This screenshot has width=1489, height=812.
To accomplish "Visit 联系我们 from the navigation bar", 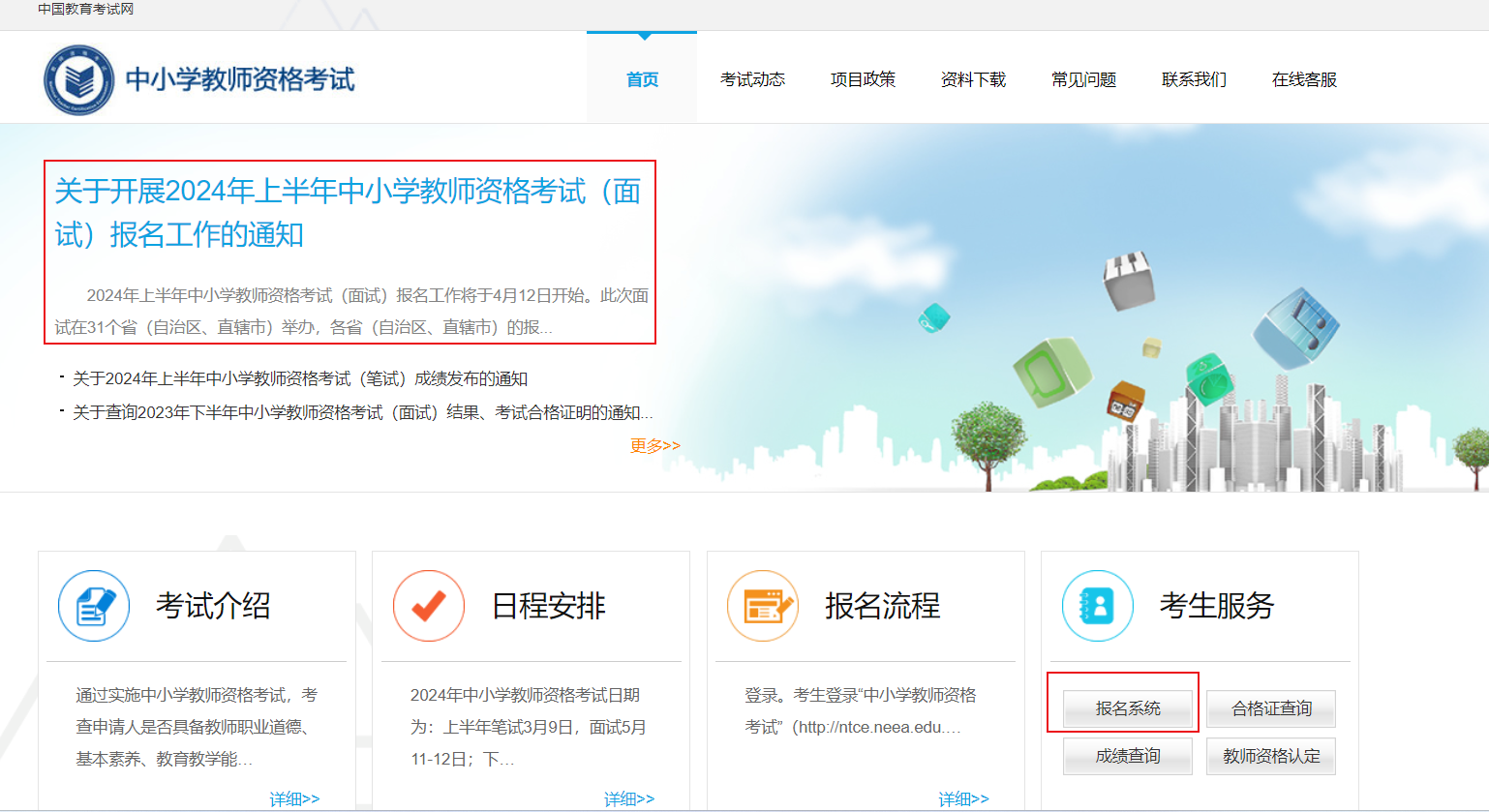I will pos(1194,79).
